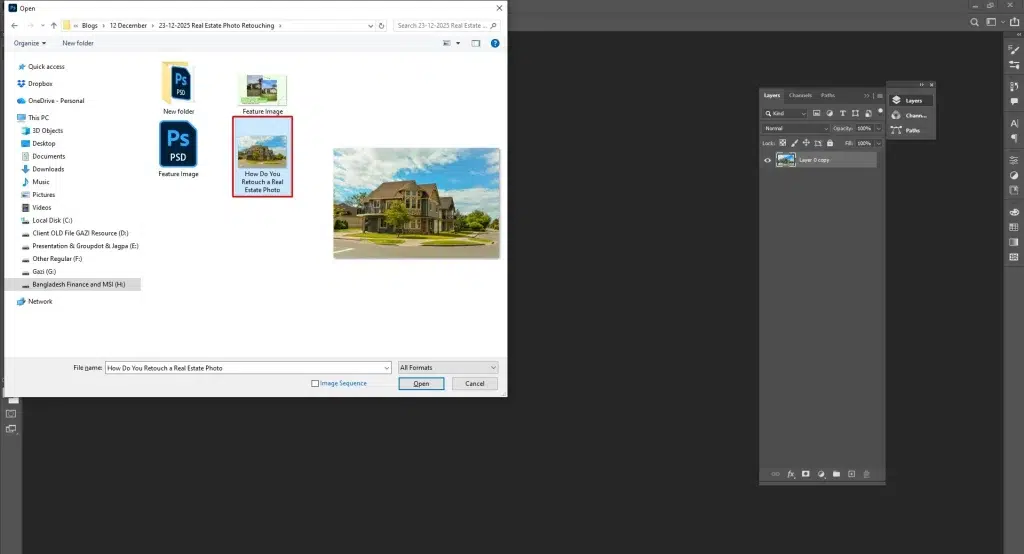Viewport: 1024px width, 554px height.
Task: Click the adjustment layer filter icon
Action: click(x=829, y=113)
